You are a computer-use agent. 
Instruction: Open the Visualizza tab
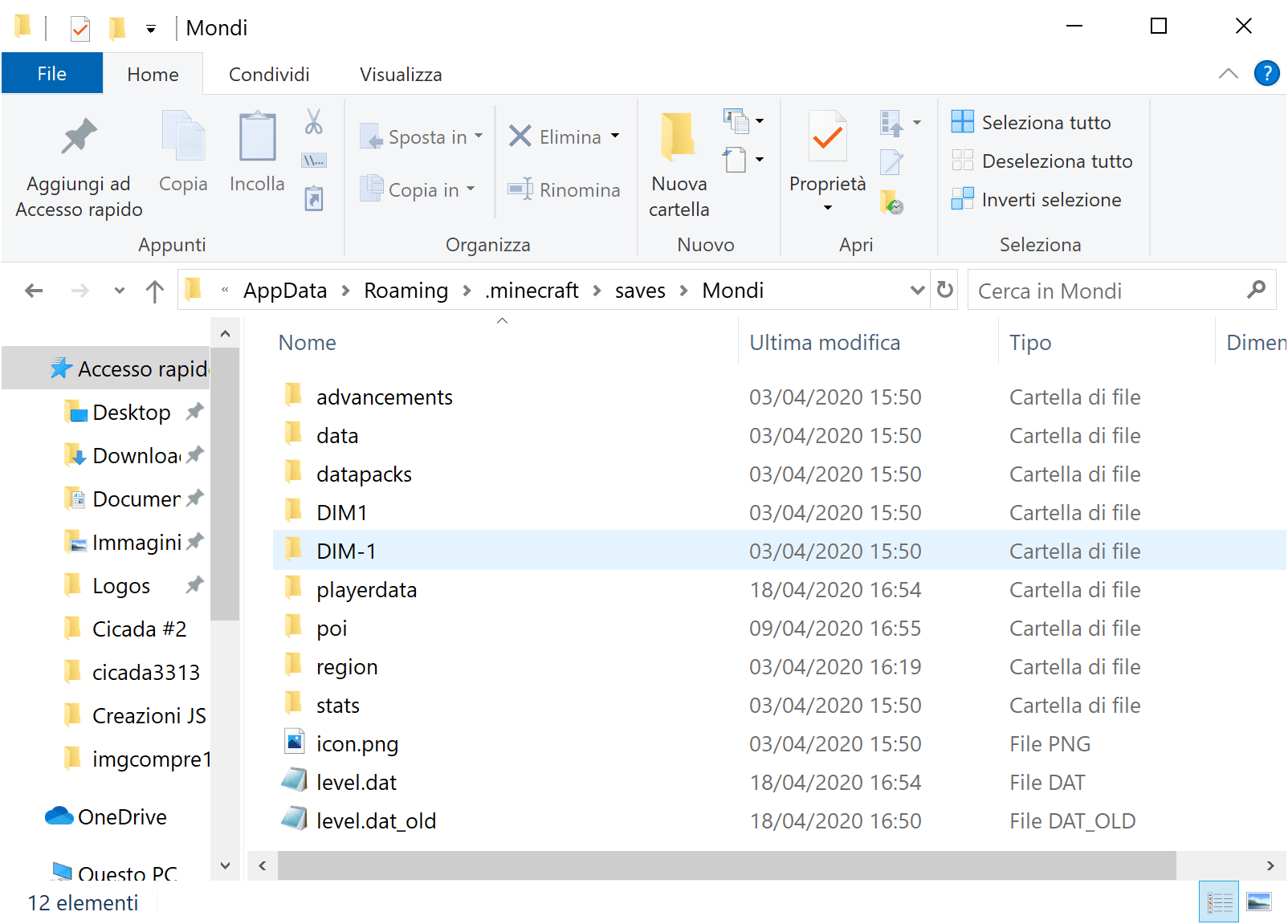tap(401, 74)
